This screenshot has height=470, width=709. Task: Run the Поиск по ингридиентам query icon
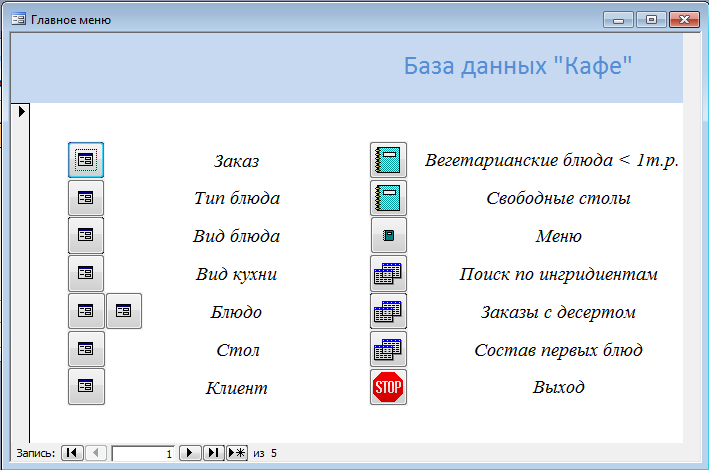(388, 273)
